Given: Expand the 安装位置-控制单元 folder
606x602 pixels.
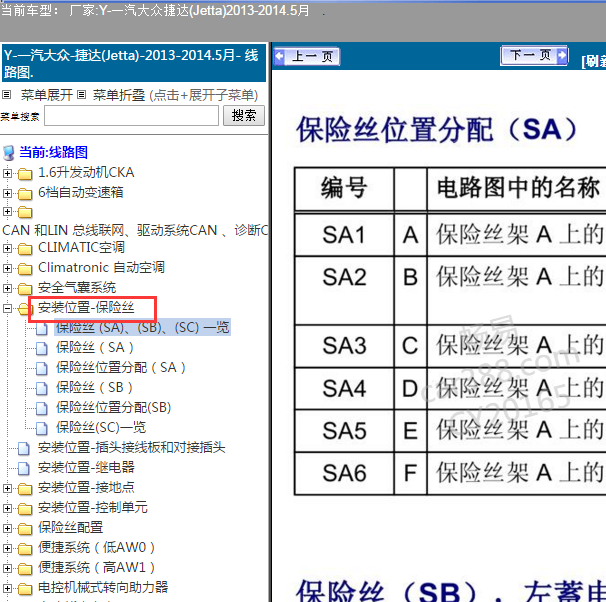Looking at the screenshot, I should (x=7, y=508).
